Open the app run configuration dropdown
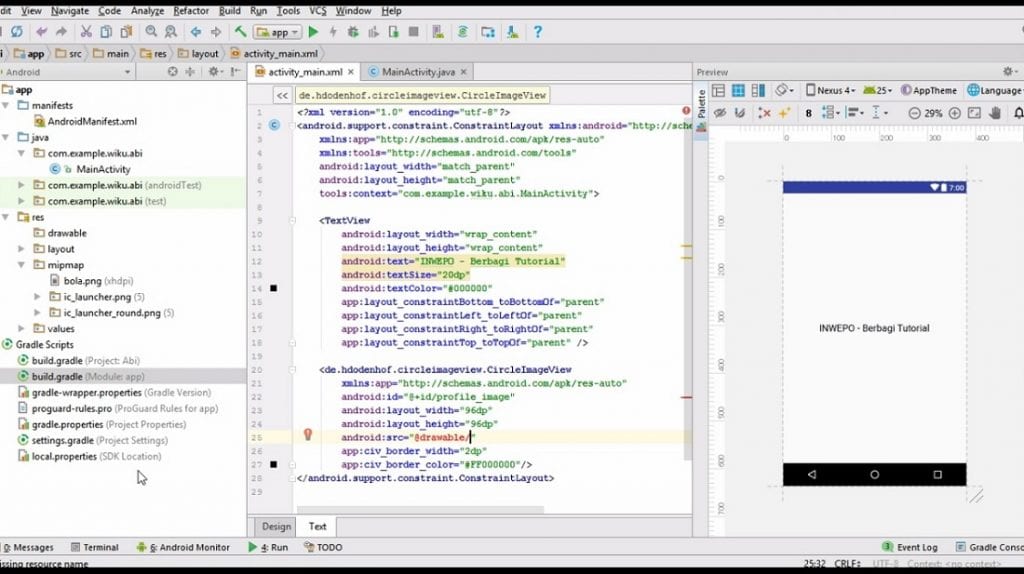The image size is (1024, 574). pyautogui.click(x=278, y=32)
